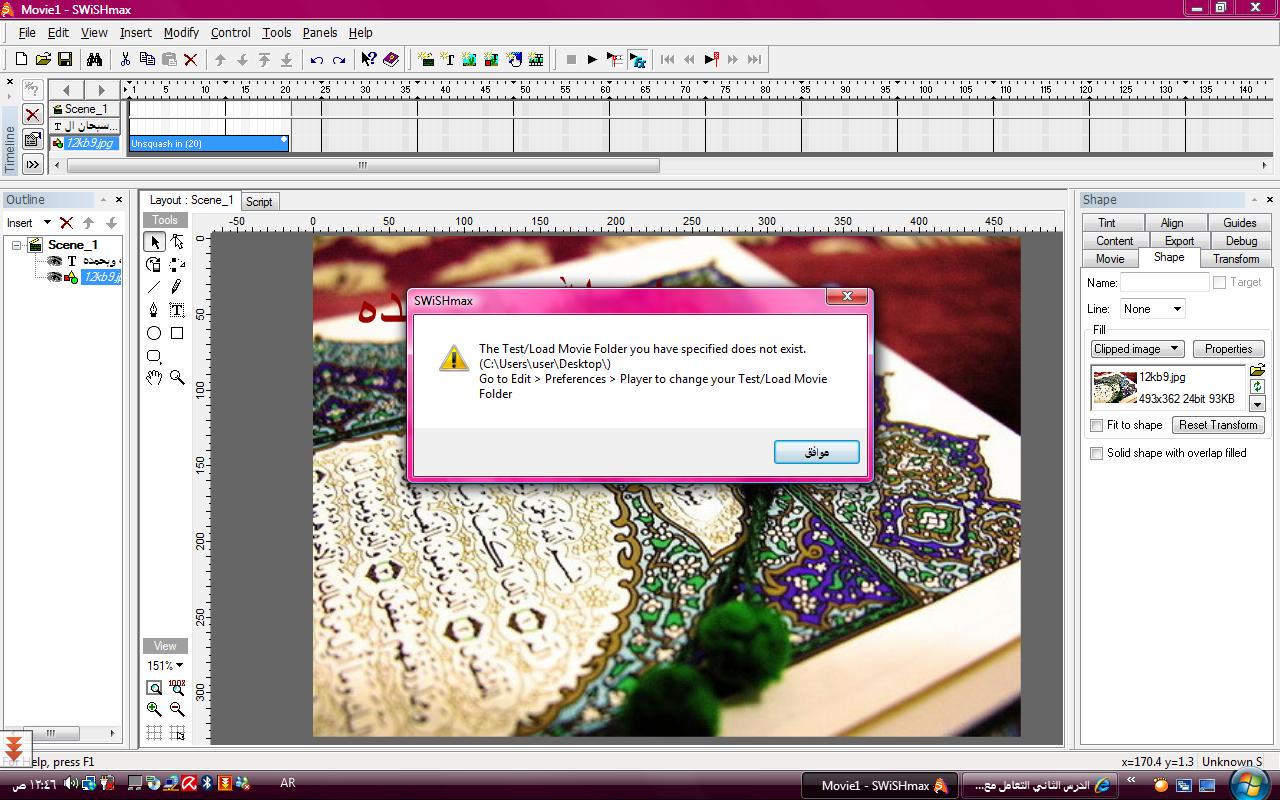Screen dimensions: 1280x800
Task: Click the Undo arrow in toolbar
Action: pyautogui.click(x=317, y=60)
